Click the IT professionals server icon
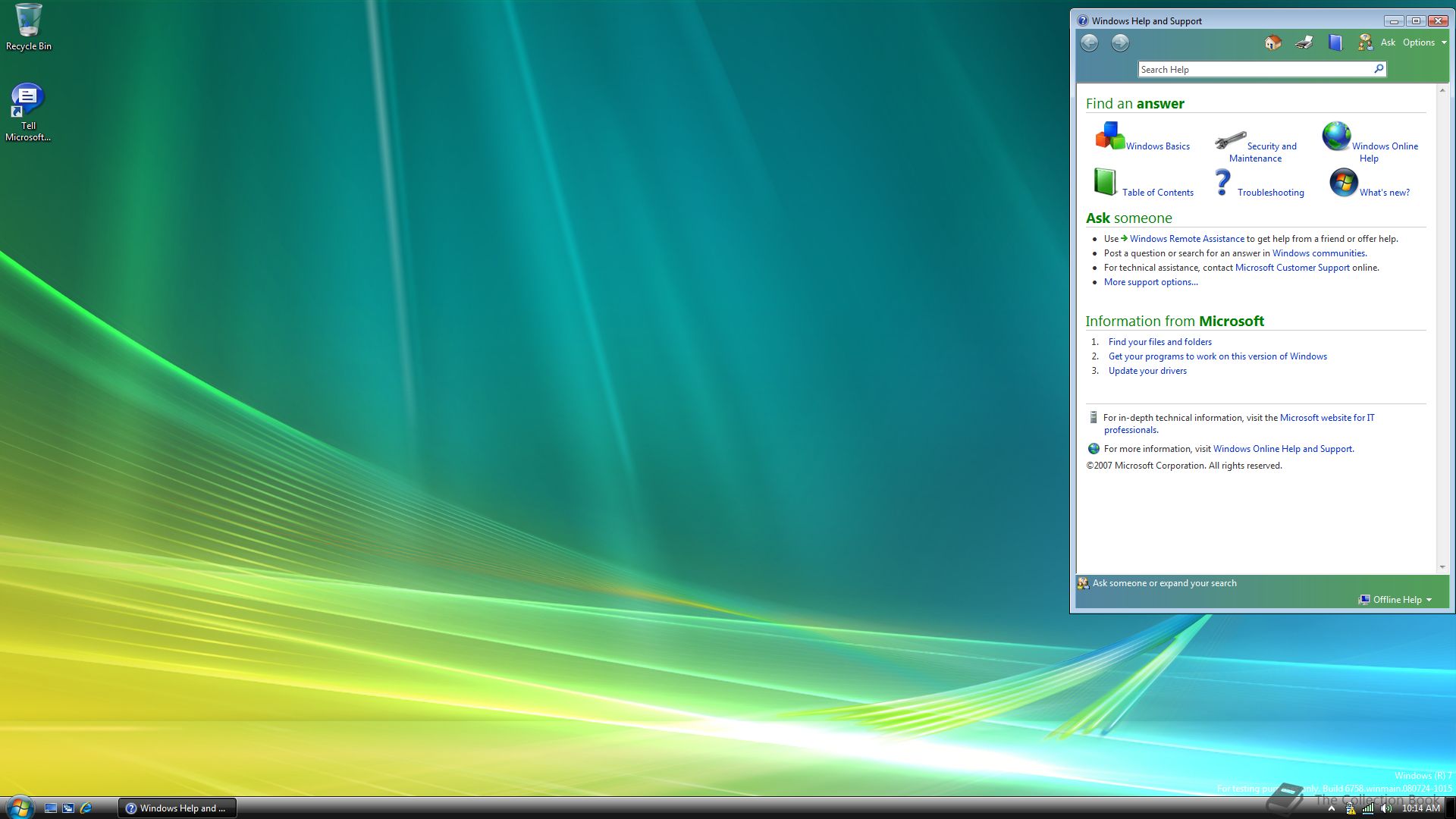This screenshot has height=819, width=1456. pos(1093,418)
